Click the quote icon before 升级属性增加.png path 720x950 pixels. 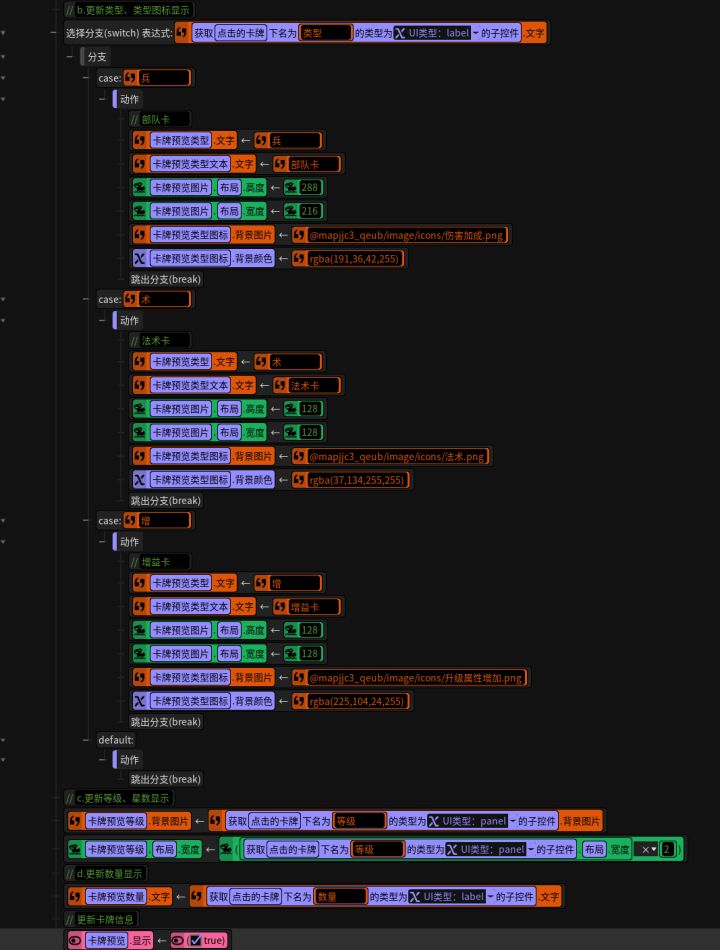(x=299, y=677)
